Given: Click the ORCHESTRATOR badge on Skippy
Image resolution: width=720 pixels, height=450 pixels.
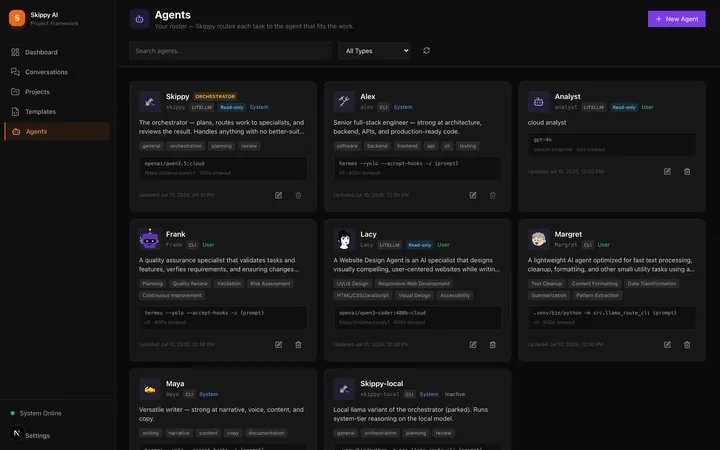Looking at the screenshot, I should [215, 96].
